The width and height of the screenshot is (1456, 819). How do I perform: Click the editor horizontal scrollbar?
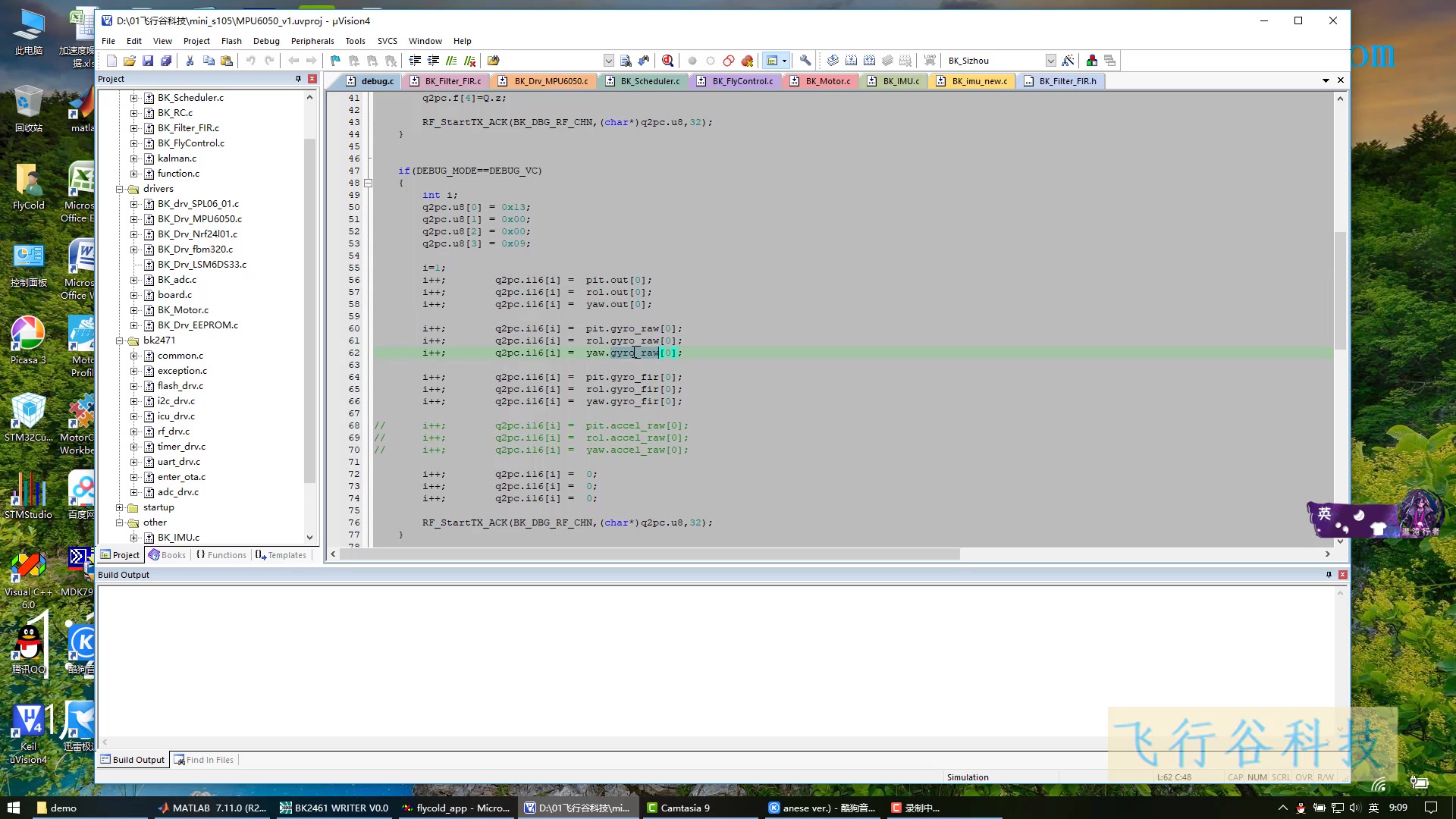click(x=650, y=554)
